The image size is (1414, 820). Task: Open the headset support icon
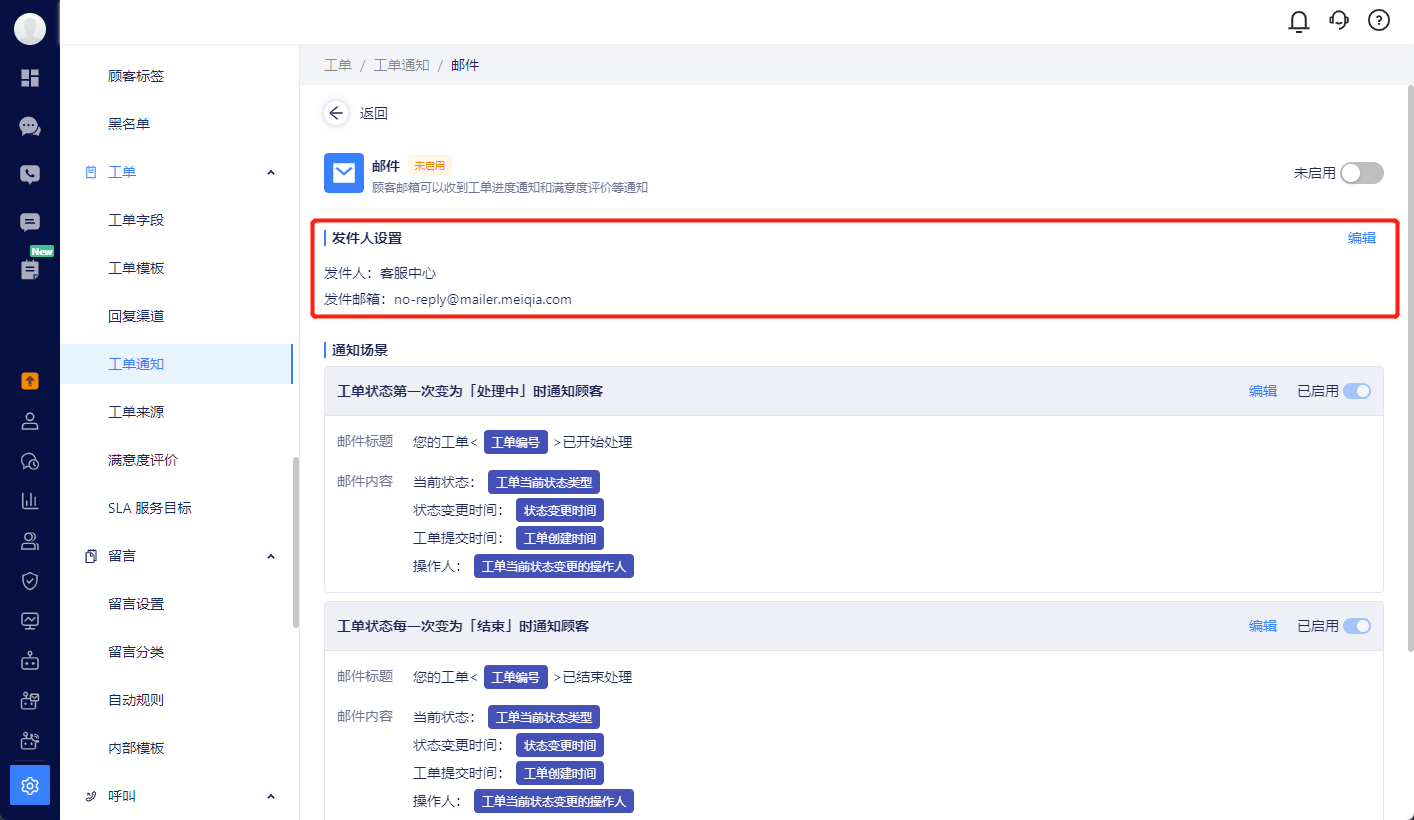1339,20
